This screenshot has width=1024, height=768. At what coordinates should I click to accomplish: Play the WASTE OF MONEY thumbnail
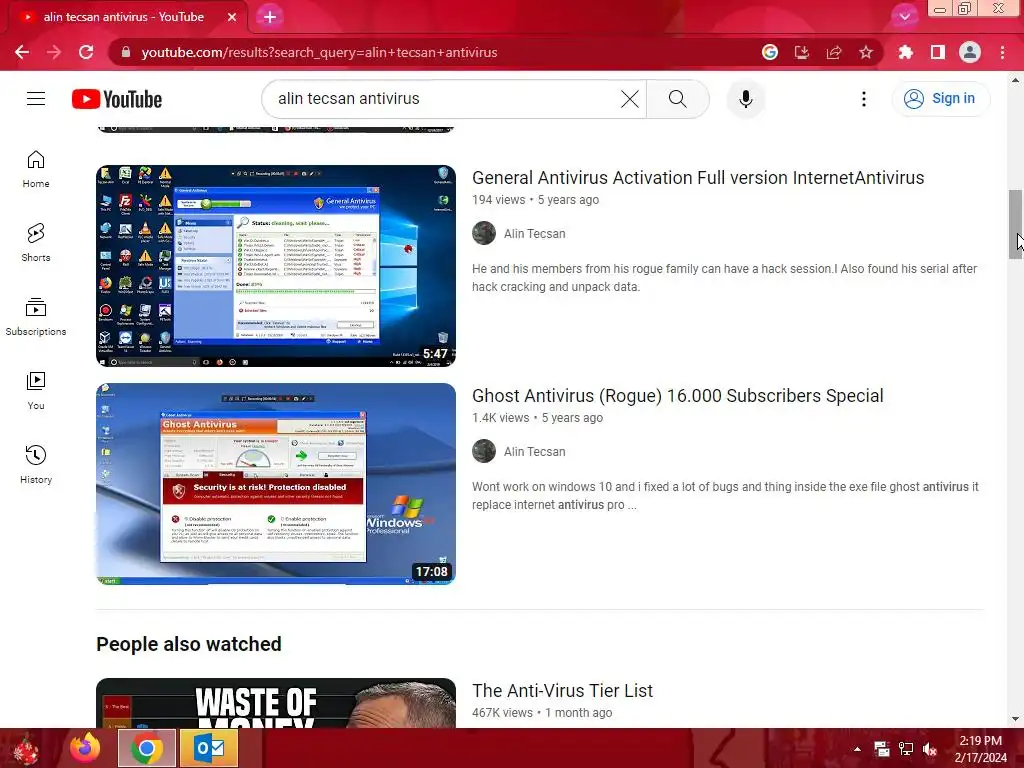pyautogui.click(x=276, y=703)
